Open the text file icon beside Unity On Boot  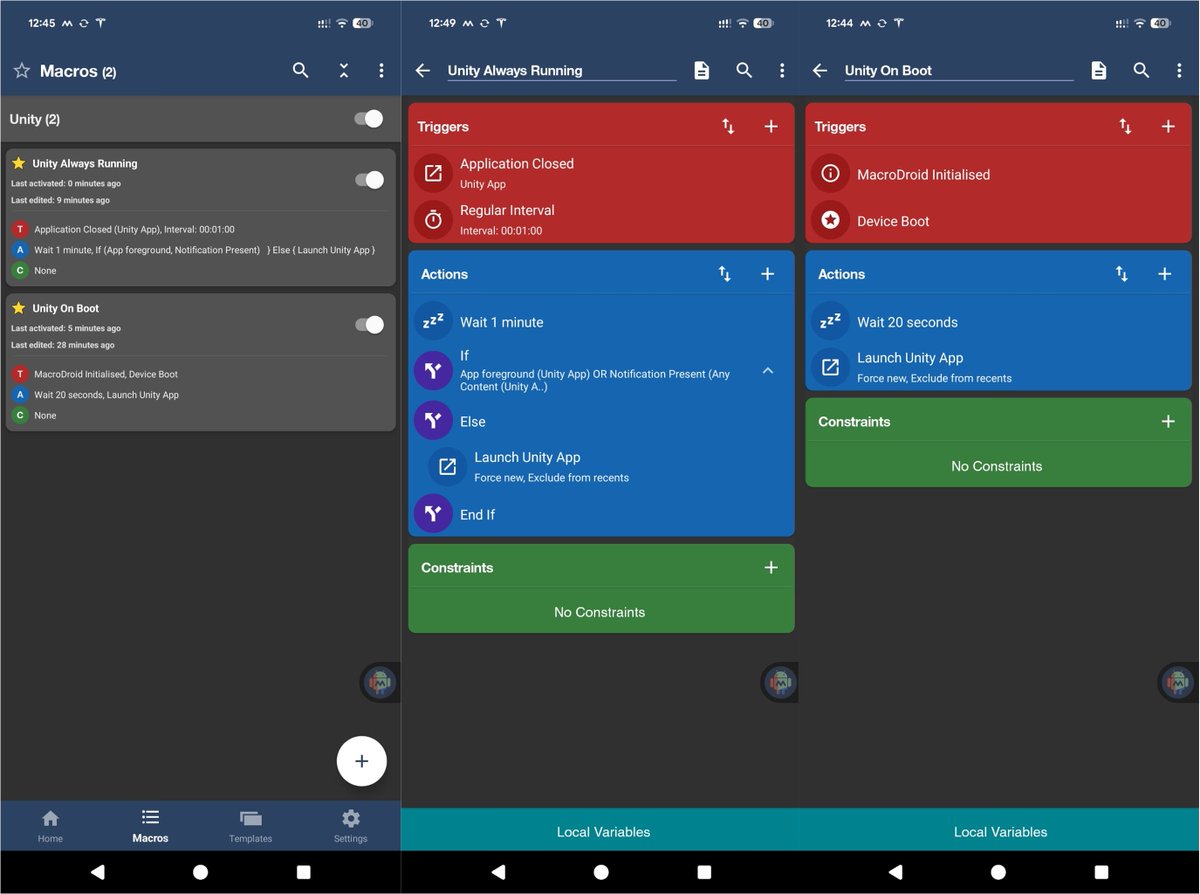click(1098, 70)
